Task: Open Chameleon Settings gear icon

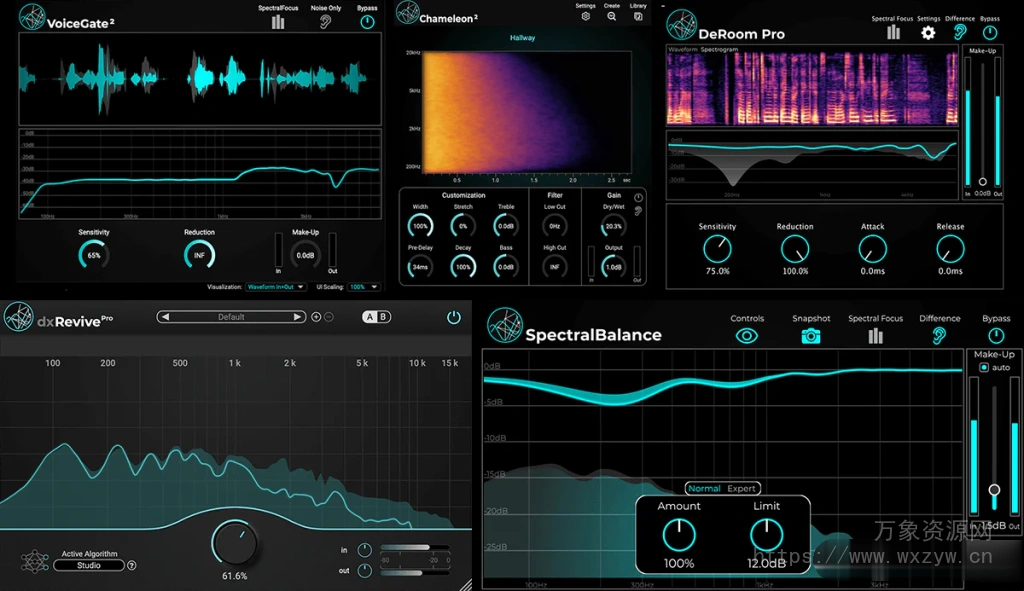Action: [586, 16]
